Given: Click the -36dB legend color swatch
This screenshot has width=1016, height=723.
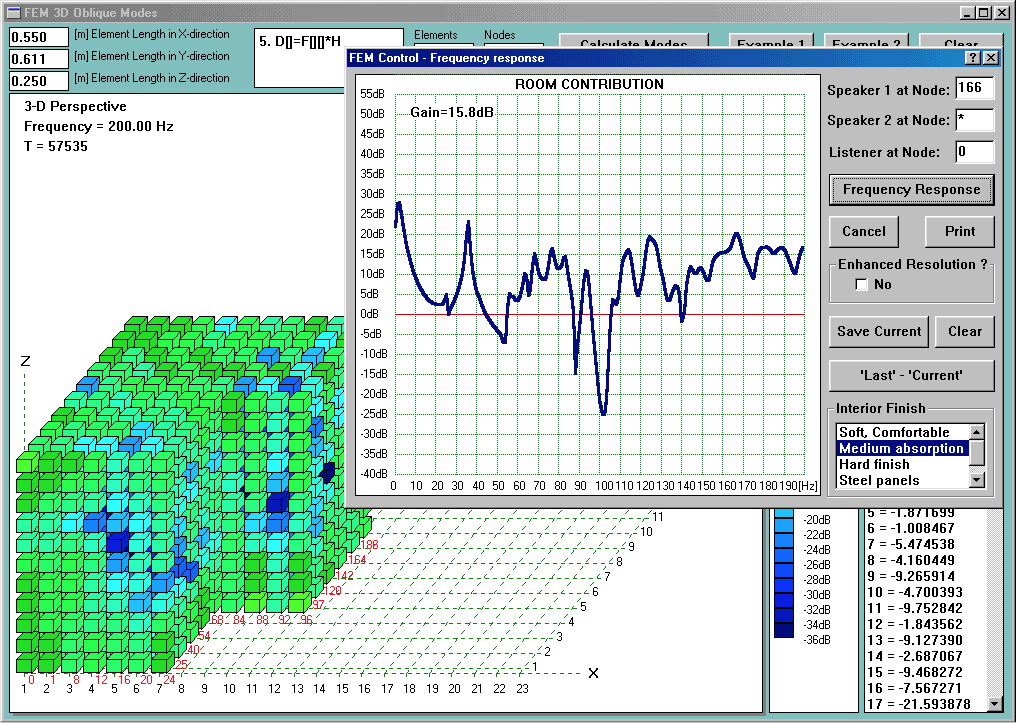Looking at the screenshot, I should [784, 632].
